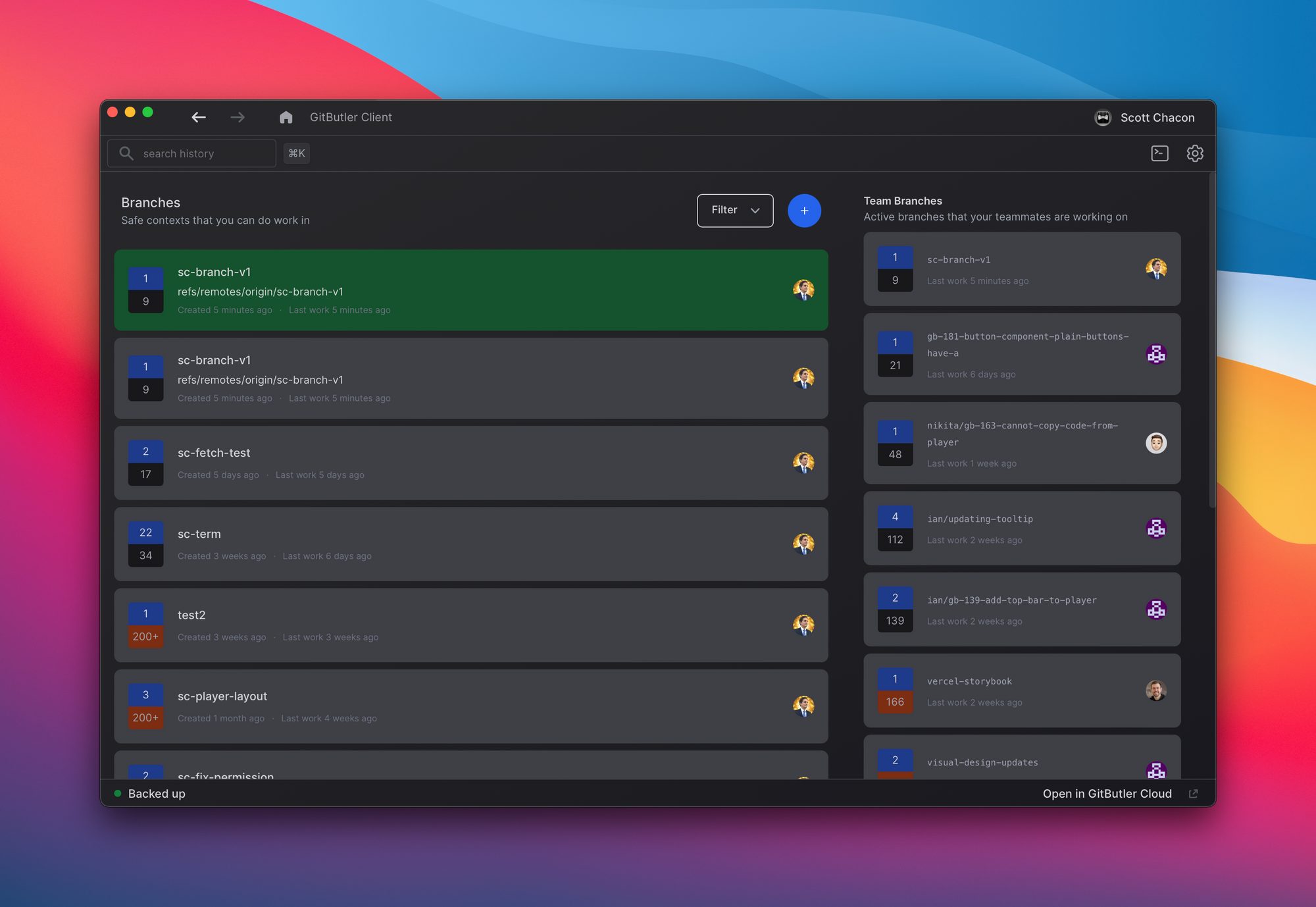The width and height of the screenshot is (1316, 907).
Task: Click the 22/34 count badge on sc-term
Action: pyautogui.click(x=145, y=544)
